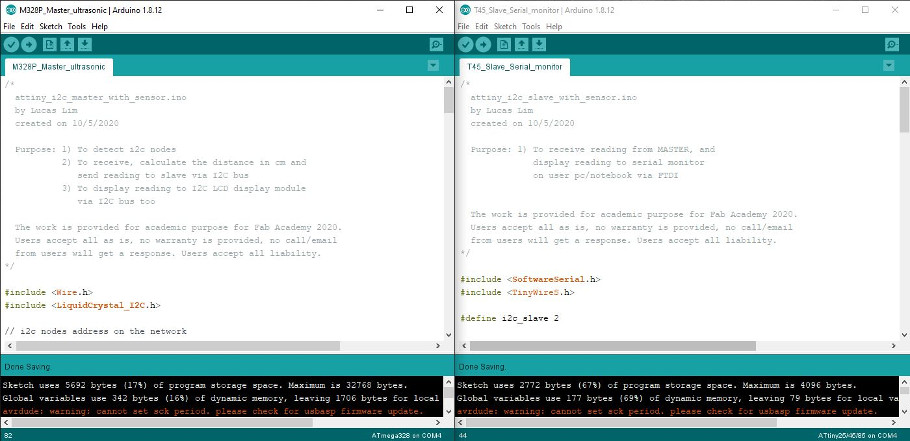Open Sketch menu in M328P_Master_ultrasonic window

pyautogui.click(x=50, y=26)
